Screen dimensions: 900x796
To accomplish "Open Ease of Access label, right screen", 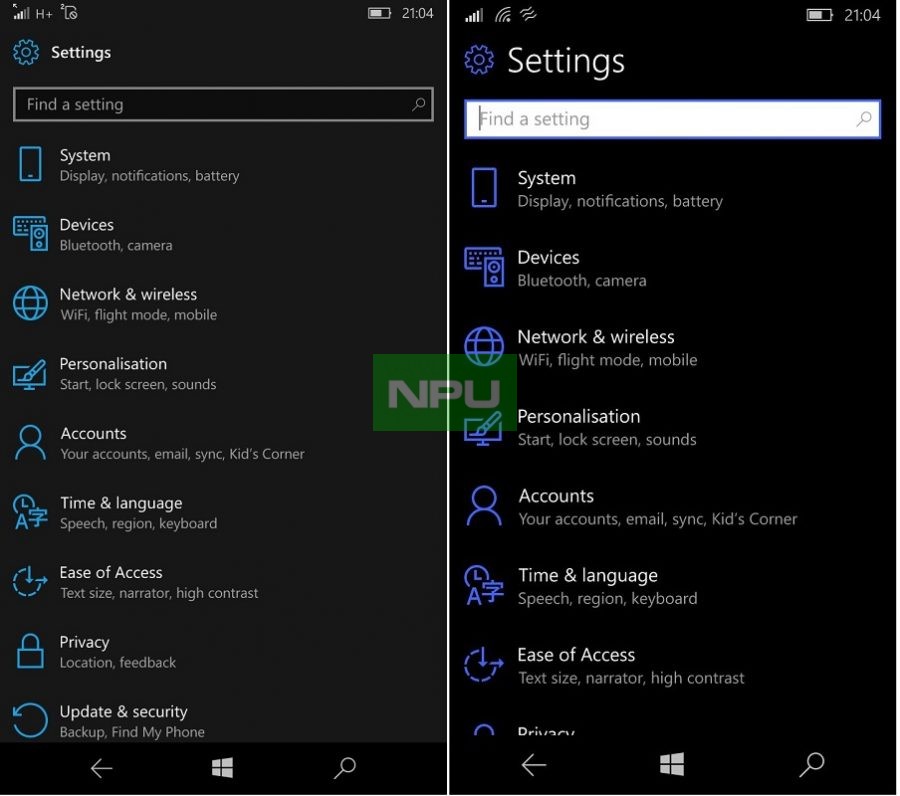I will click(576, 655).
